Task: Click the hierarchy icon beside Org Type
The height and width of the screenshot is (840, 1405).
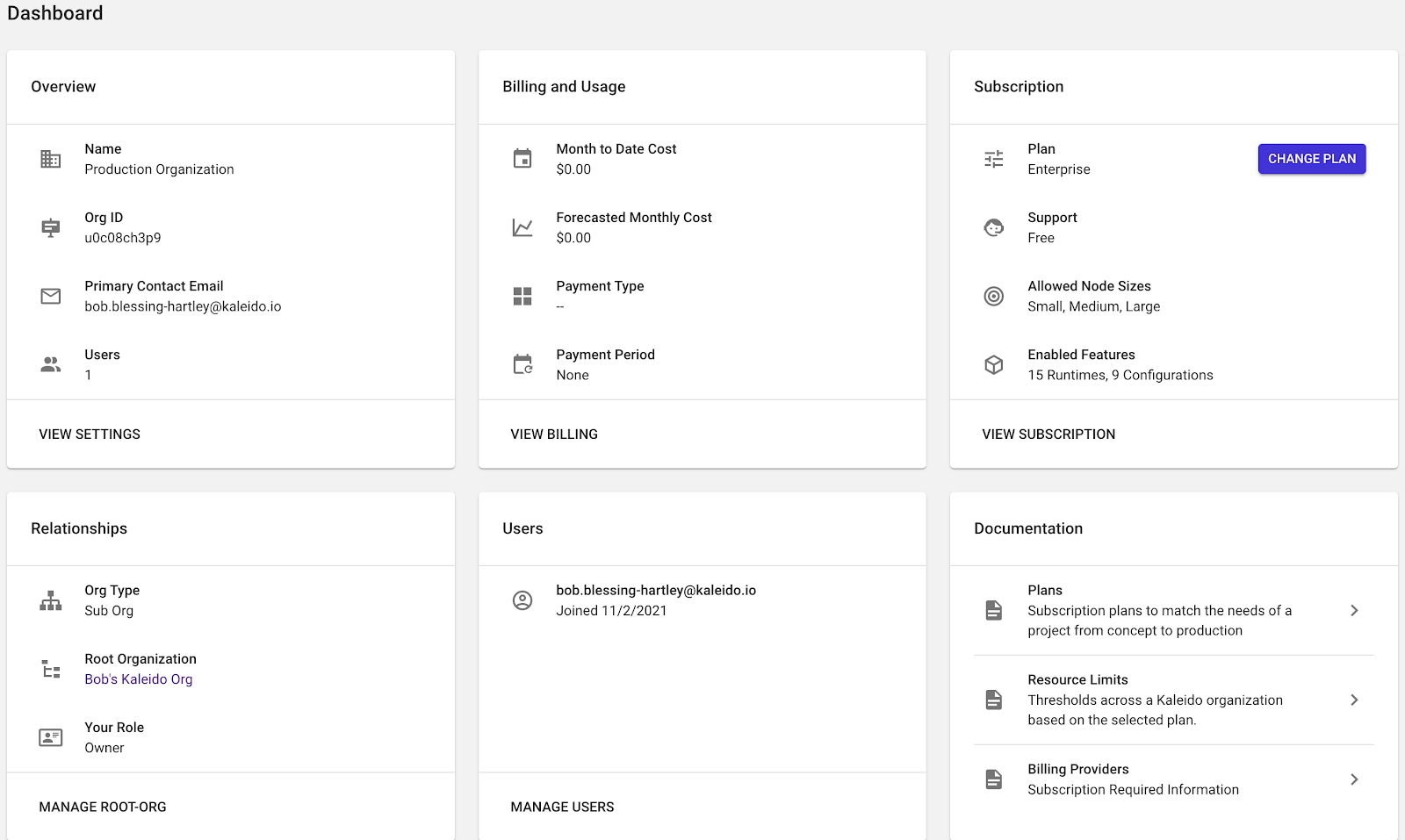Action: [x=51, y=600]
